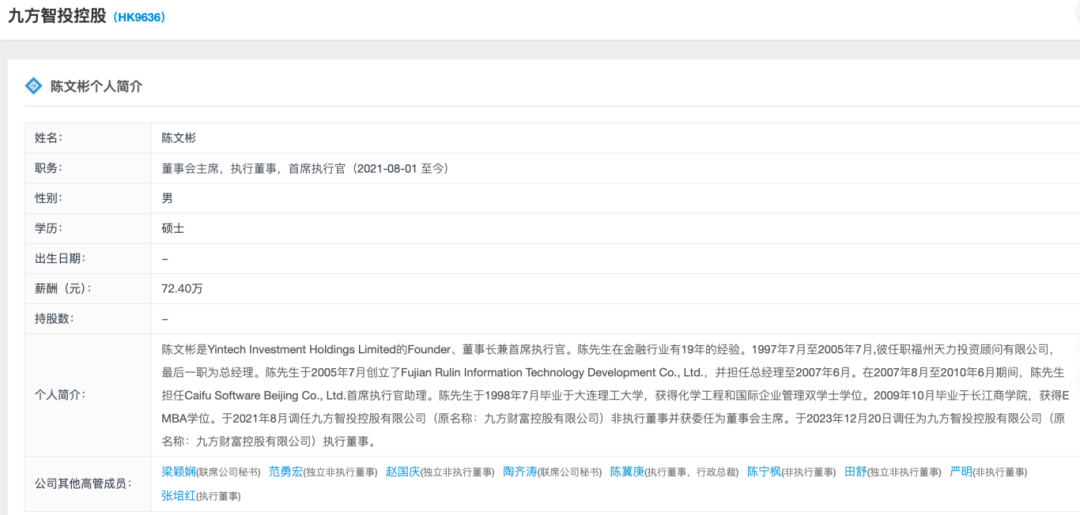Open executive profile of 梁颖娴

pos(179,472)
